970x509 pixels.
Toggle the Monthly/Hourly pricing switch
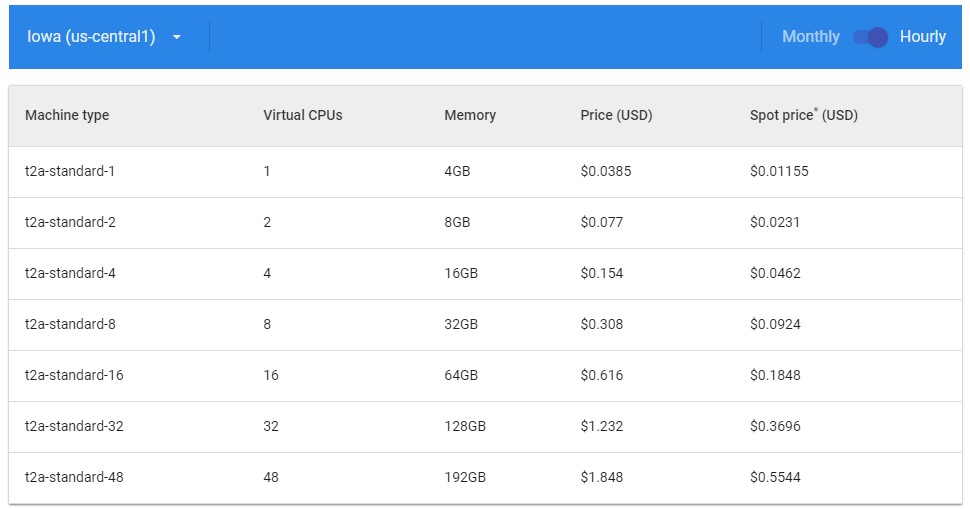point(870,37)
